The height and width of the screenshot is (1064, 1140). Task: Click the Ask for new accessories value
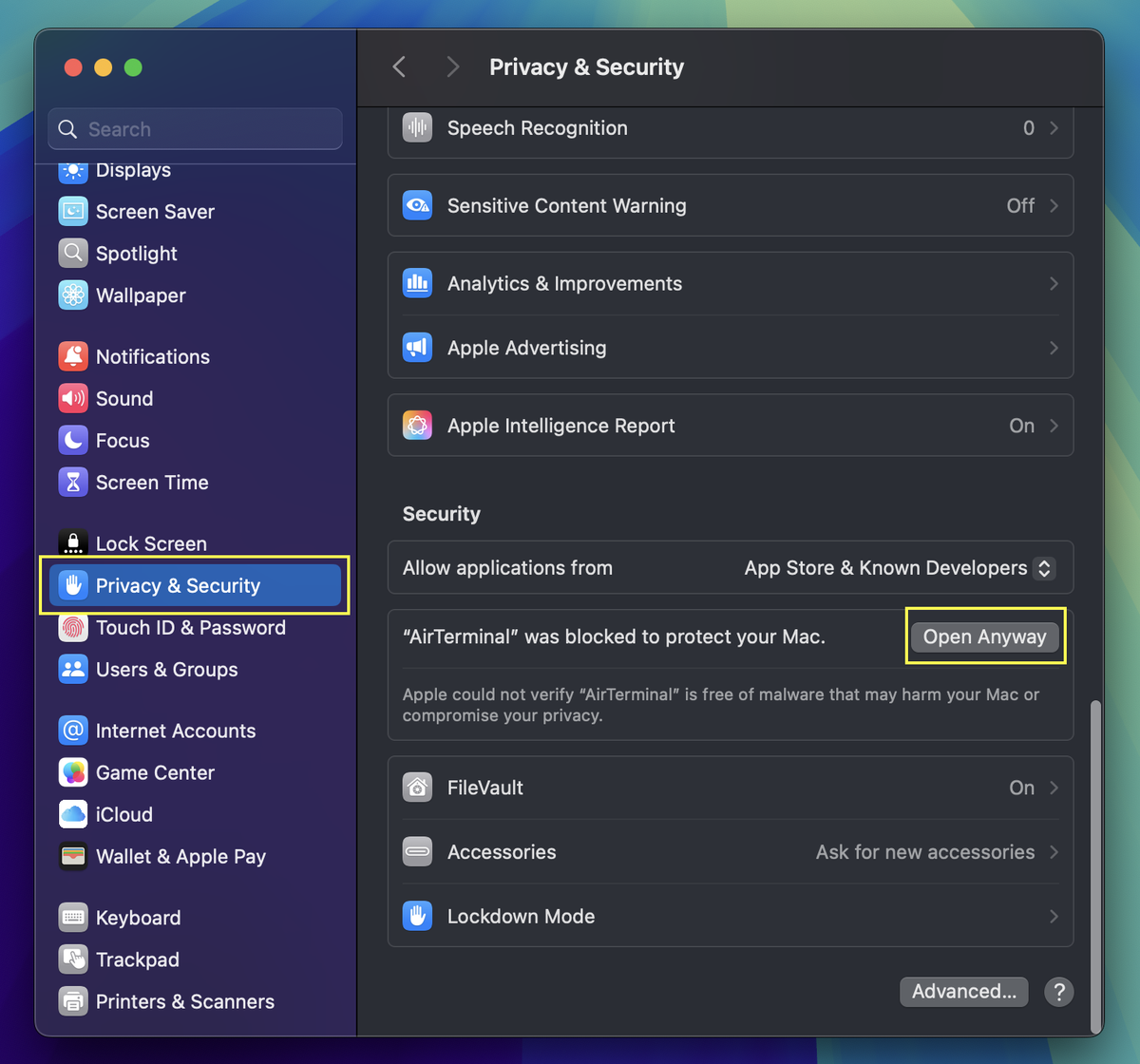tap(925, 852)
